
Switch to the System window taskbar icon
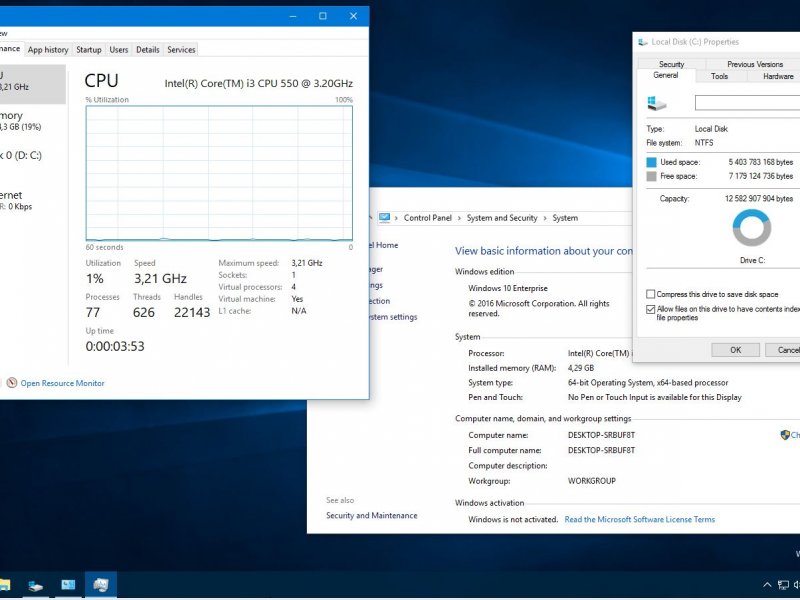coord(68,585)
